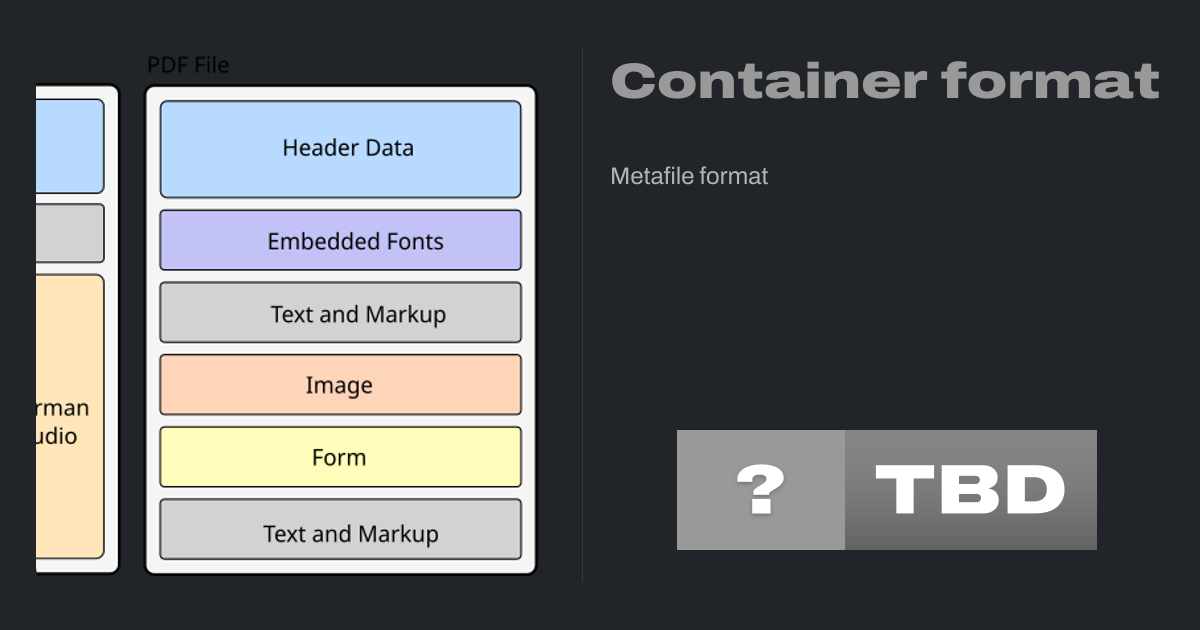
Task: Click the question mark icon
Action: click(760, 490)
